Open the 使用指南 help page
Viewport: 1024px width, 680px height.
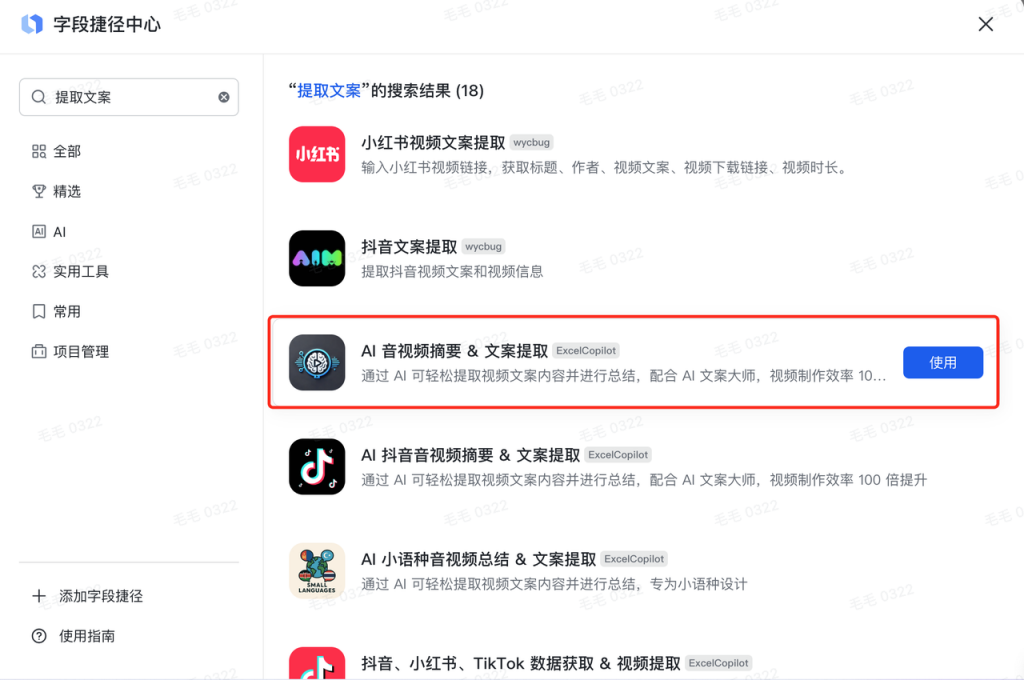click(x=87, y=636)
